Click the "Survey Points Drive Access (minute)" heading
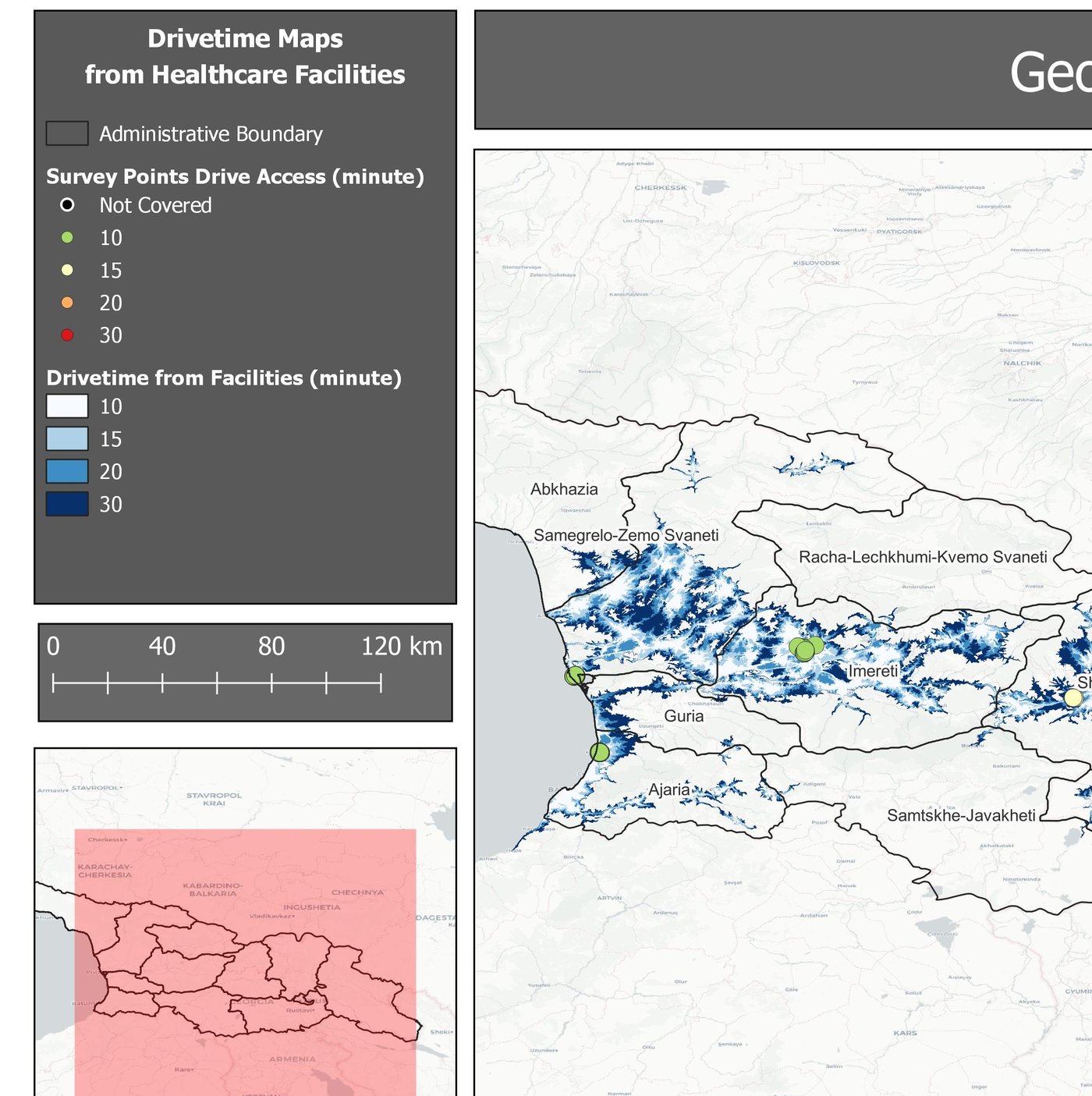1092x1096 pixels. pos(236,177)
